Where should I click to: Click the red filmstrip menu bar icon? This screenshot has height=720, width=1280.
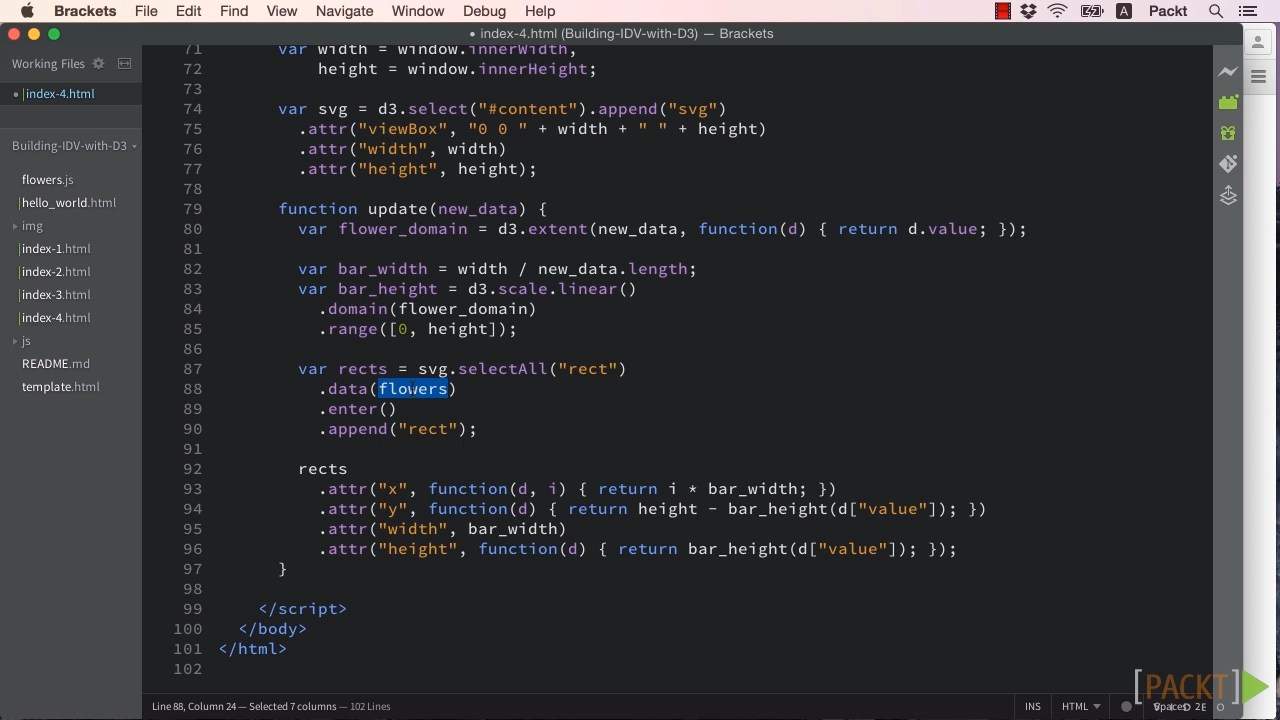[1002, 11]
